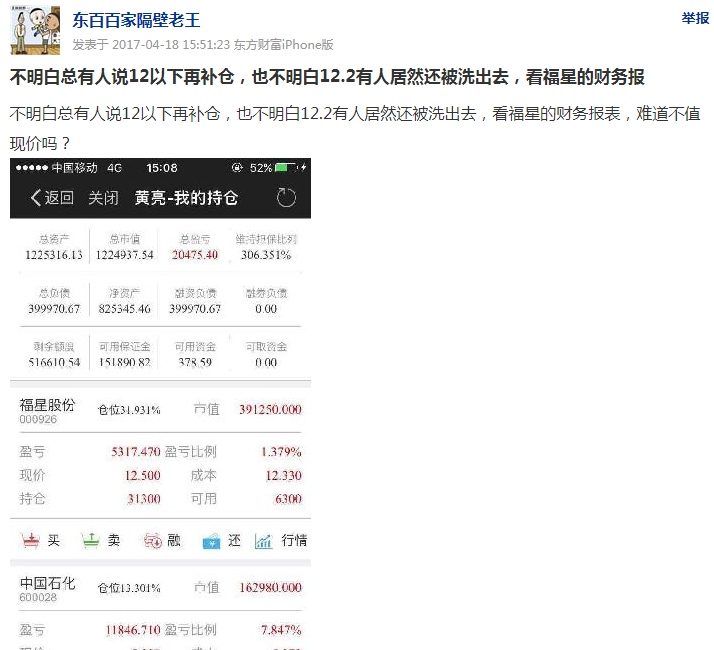Click 中国石化 profit value 11846.710

(133, 630)
